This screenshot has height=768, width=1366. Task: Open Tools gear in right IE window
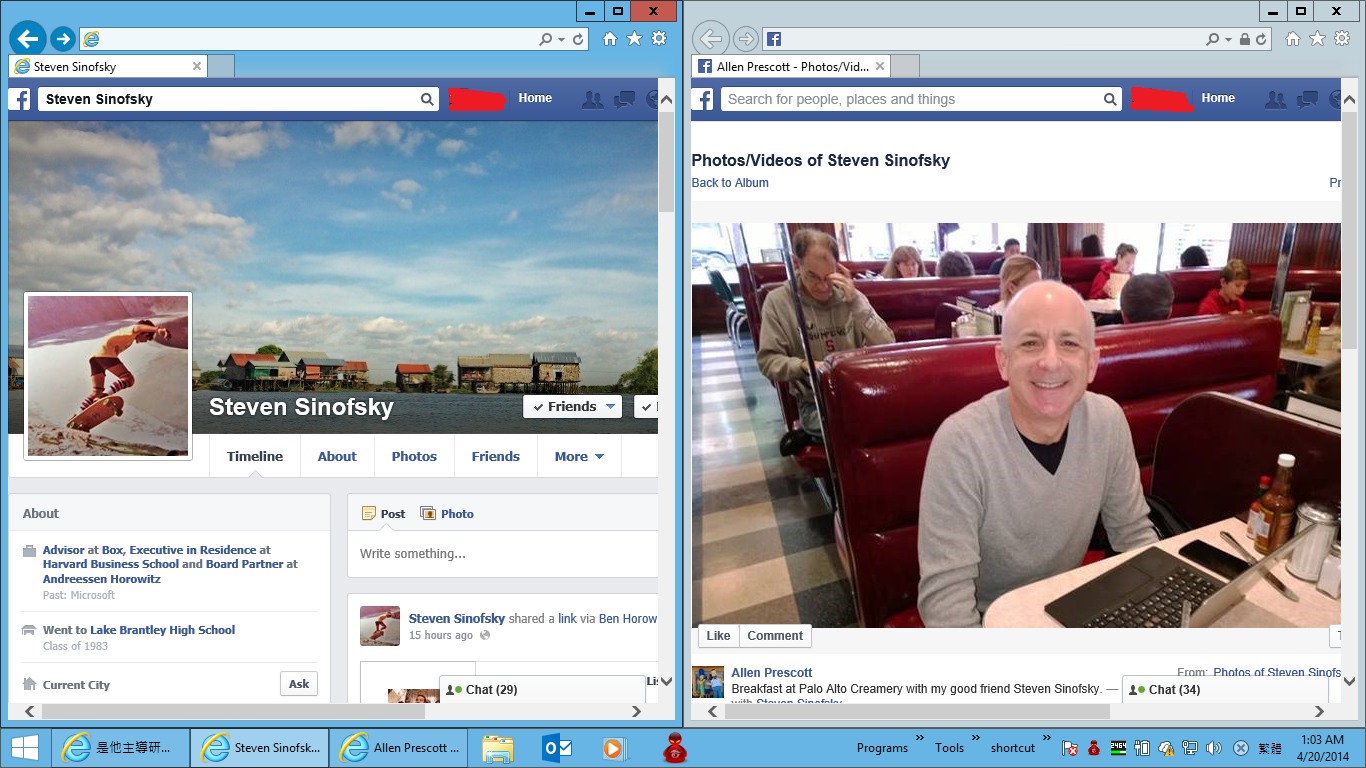coord(1341,39)
